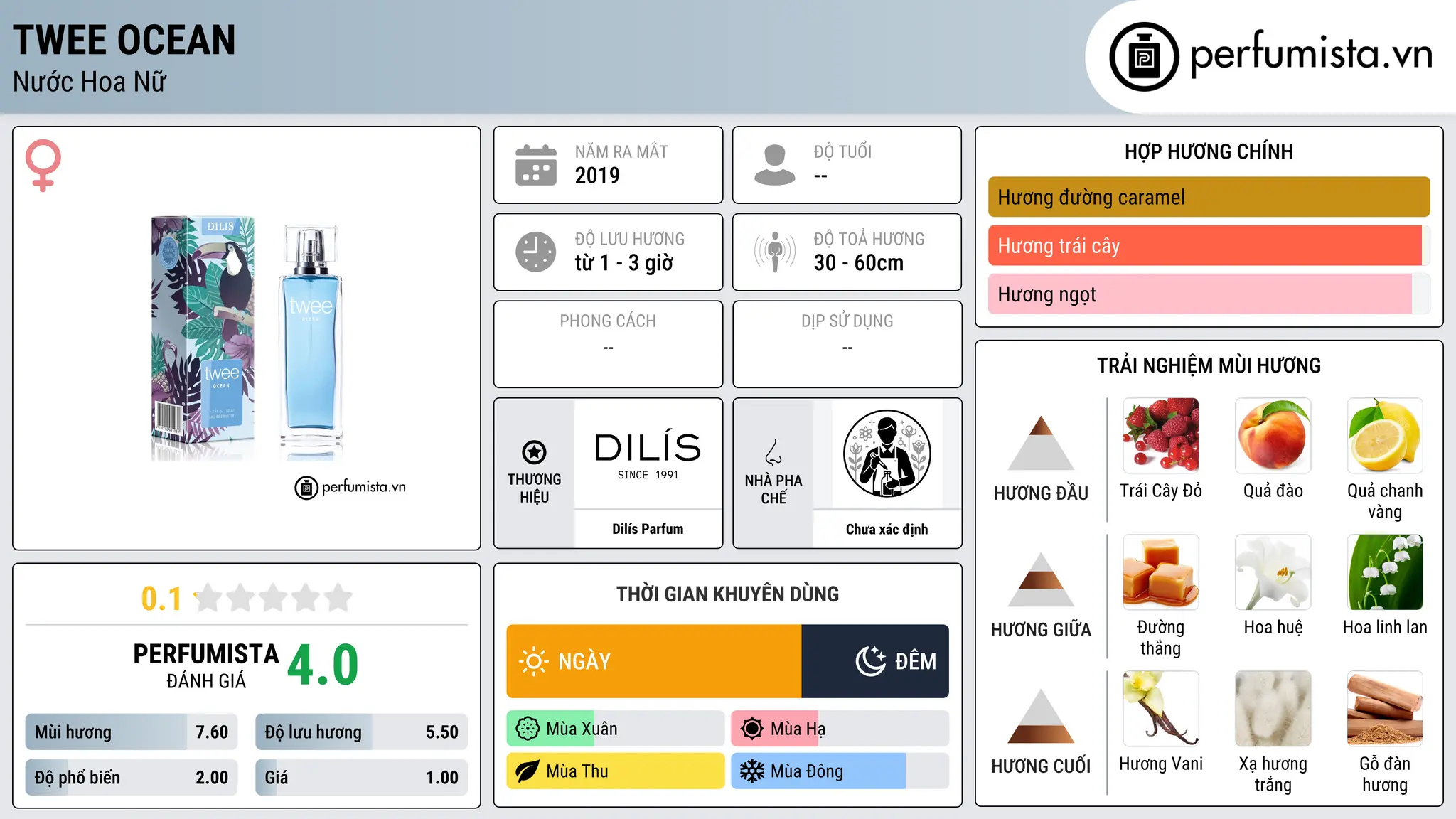The width and height of the screenshot is (1456, 819).
Task: Select the Hương ngọt accord bar
Action: click(1209, 294)
